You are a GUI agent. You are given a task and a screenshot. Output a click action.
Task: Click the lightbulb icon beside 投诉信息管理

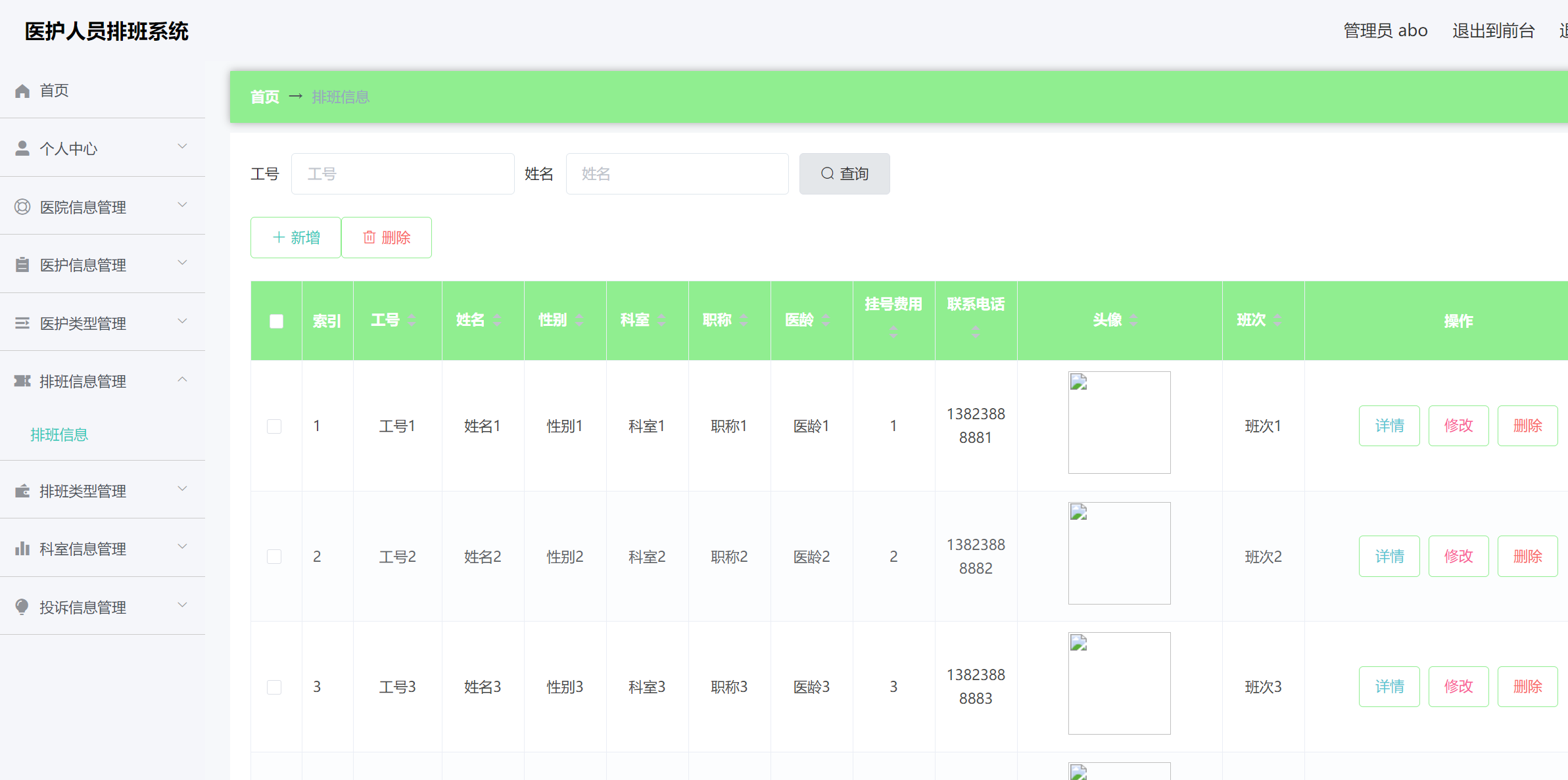point(22,607)
